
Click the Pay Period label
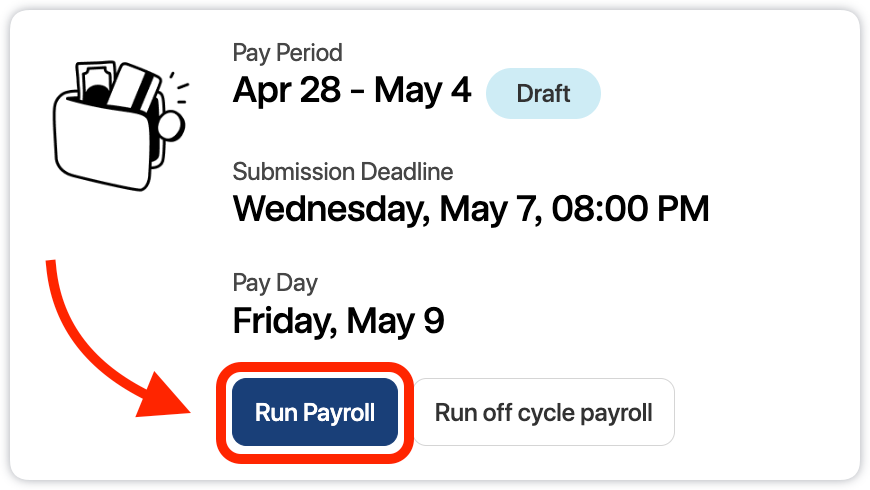pos(287,52)
